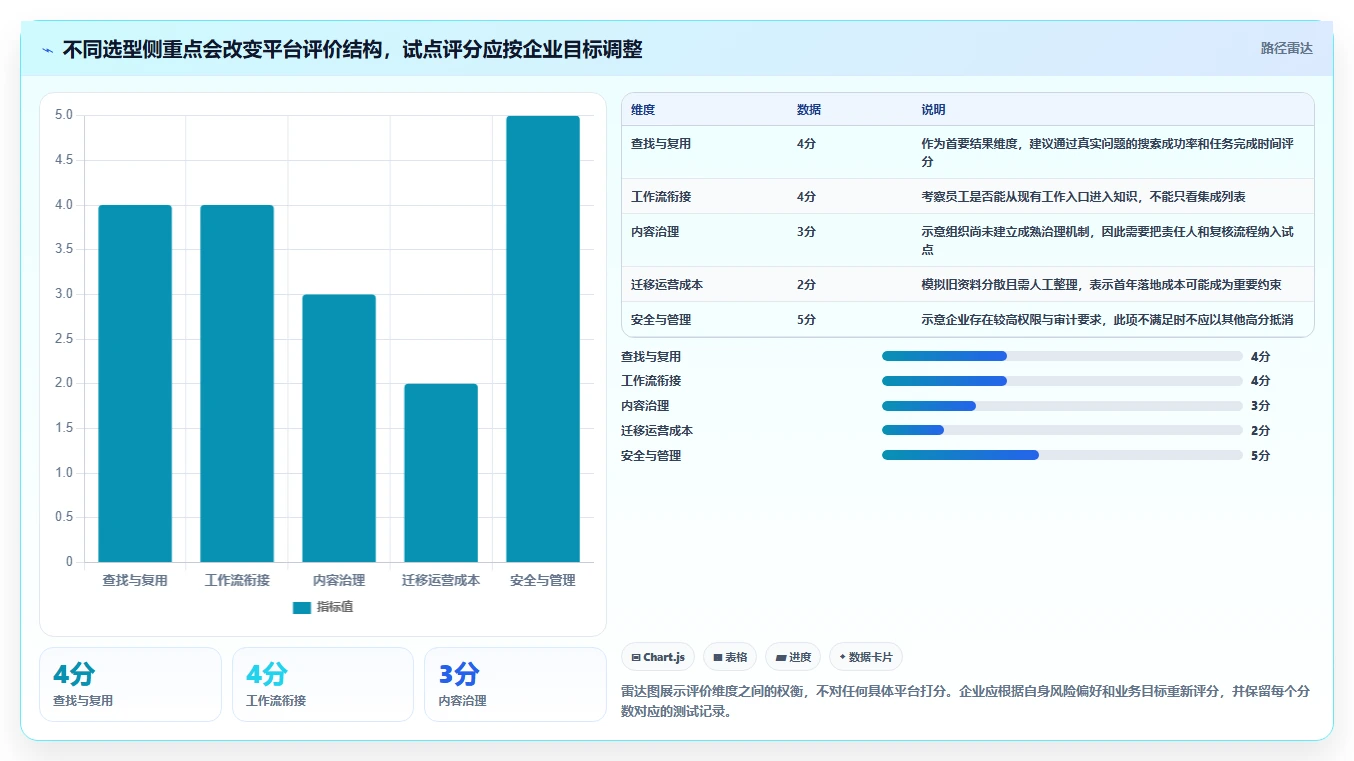This screenshot has height=761, width=1354.
Task: Click the description starting 考察员工是否能
Action: [1083, 197]
